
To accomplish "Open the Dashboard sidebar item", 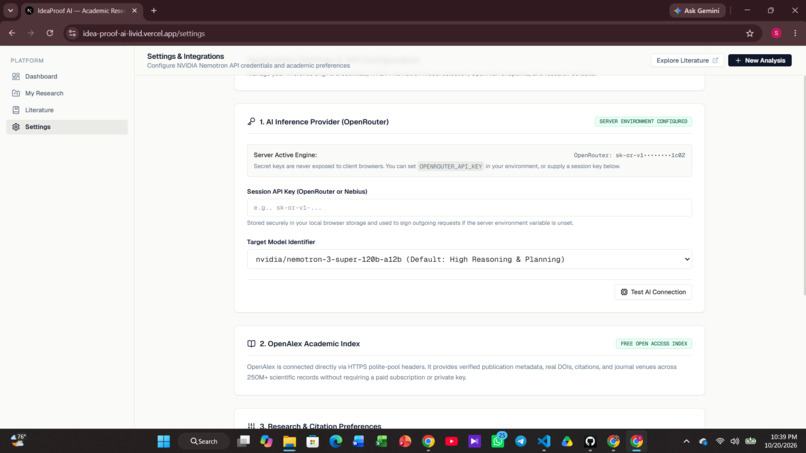I will pyautogui.click(x=67, y=76).
